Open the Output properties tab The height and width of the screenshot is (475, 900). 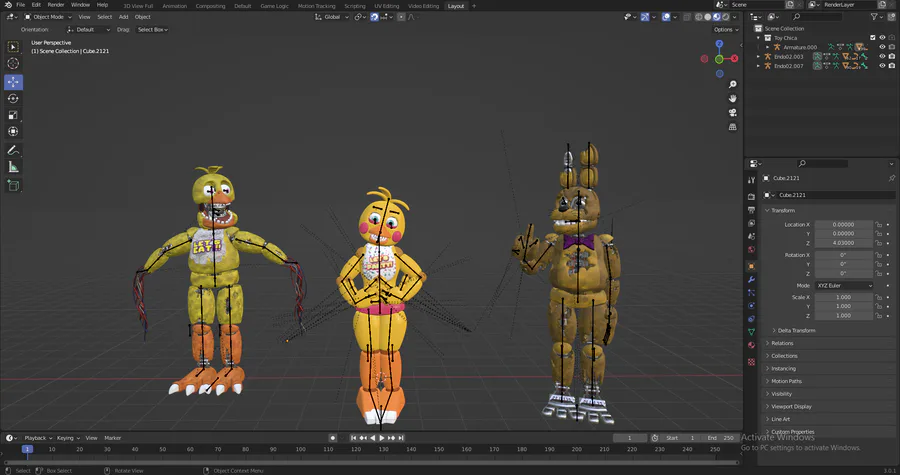[751, 210]
